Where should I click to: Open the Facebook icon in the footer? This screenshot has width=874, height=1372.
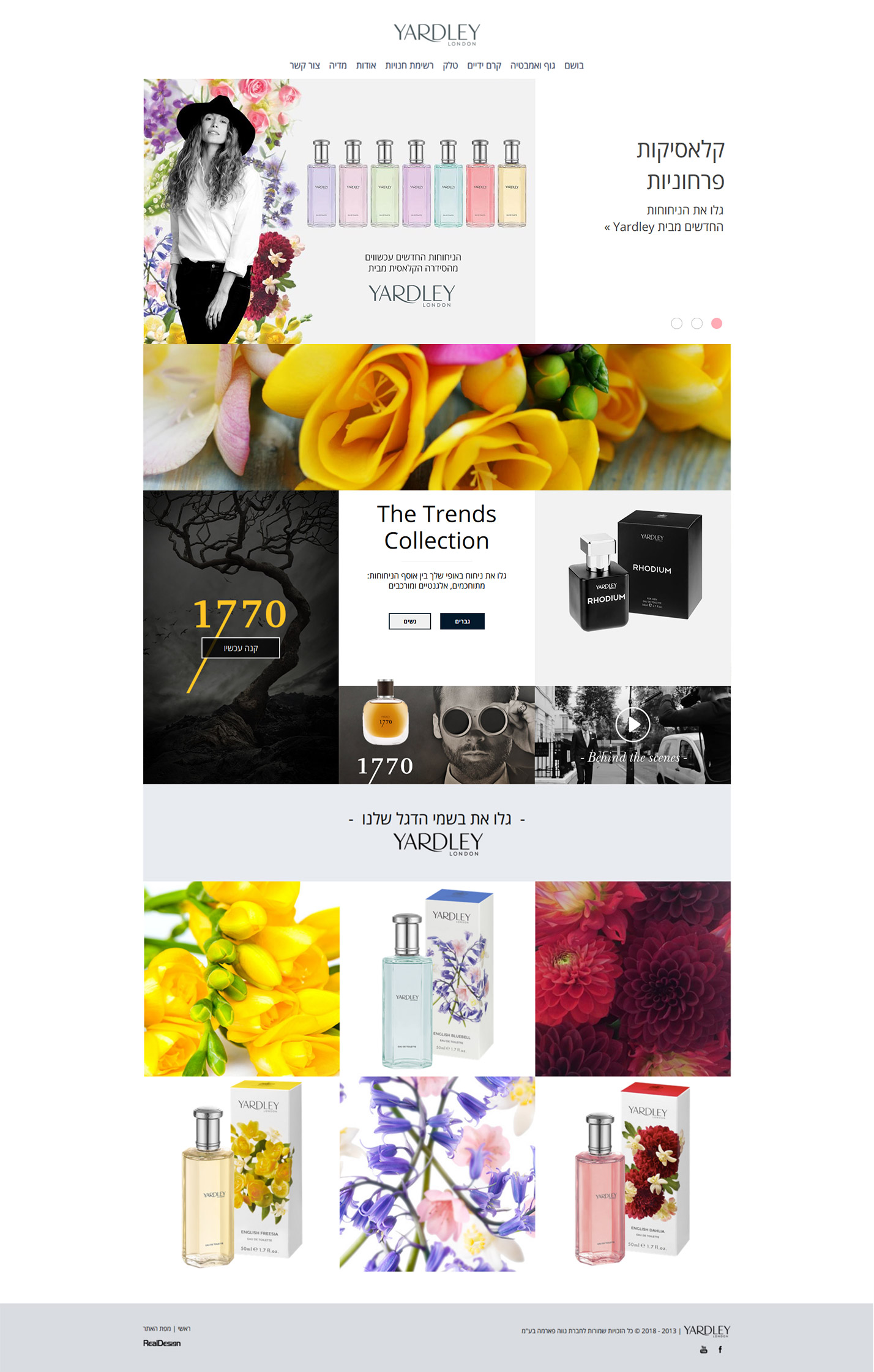tap(720, 1349)
